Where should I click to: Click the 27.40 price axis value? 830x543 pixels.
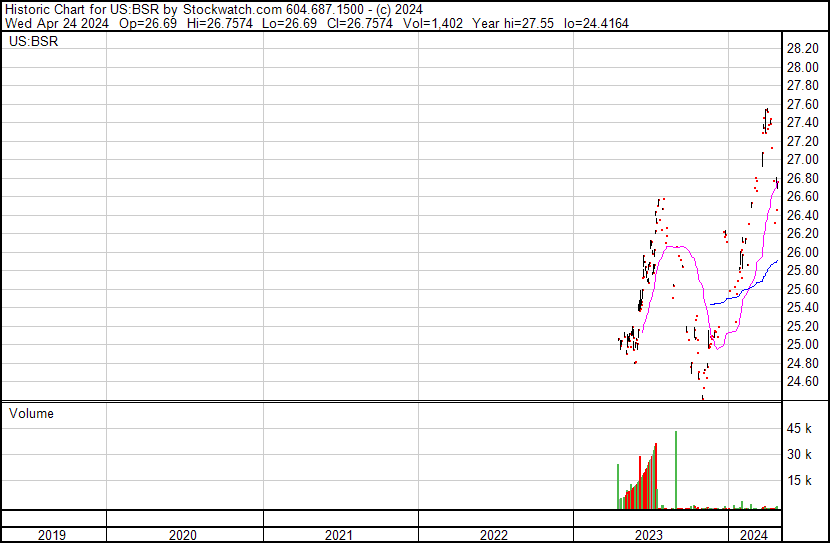(802, 123)
